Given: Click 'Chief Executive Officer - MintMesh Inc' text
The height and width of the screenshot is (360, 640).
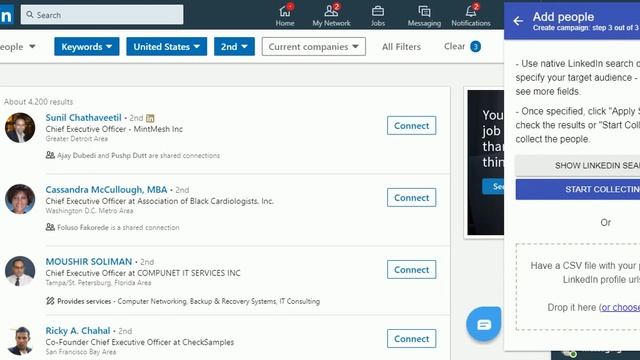Looking at the screenshot, I should [114, 129].
